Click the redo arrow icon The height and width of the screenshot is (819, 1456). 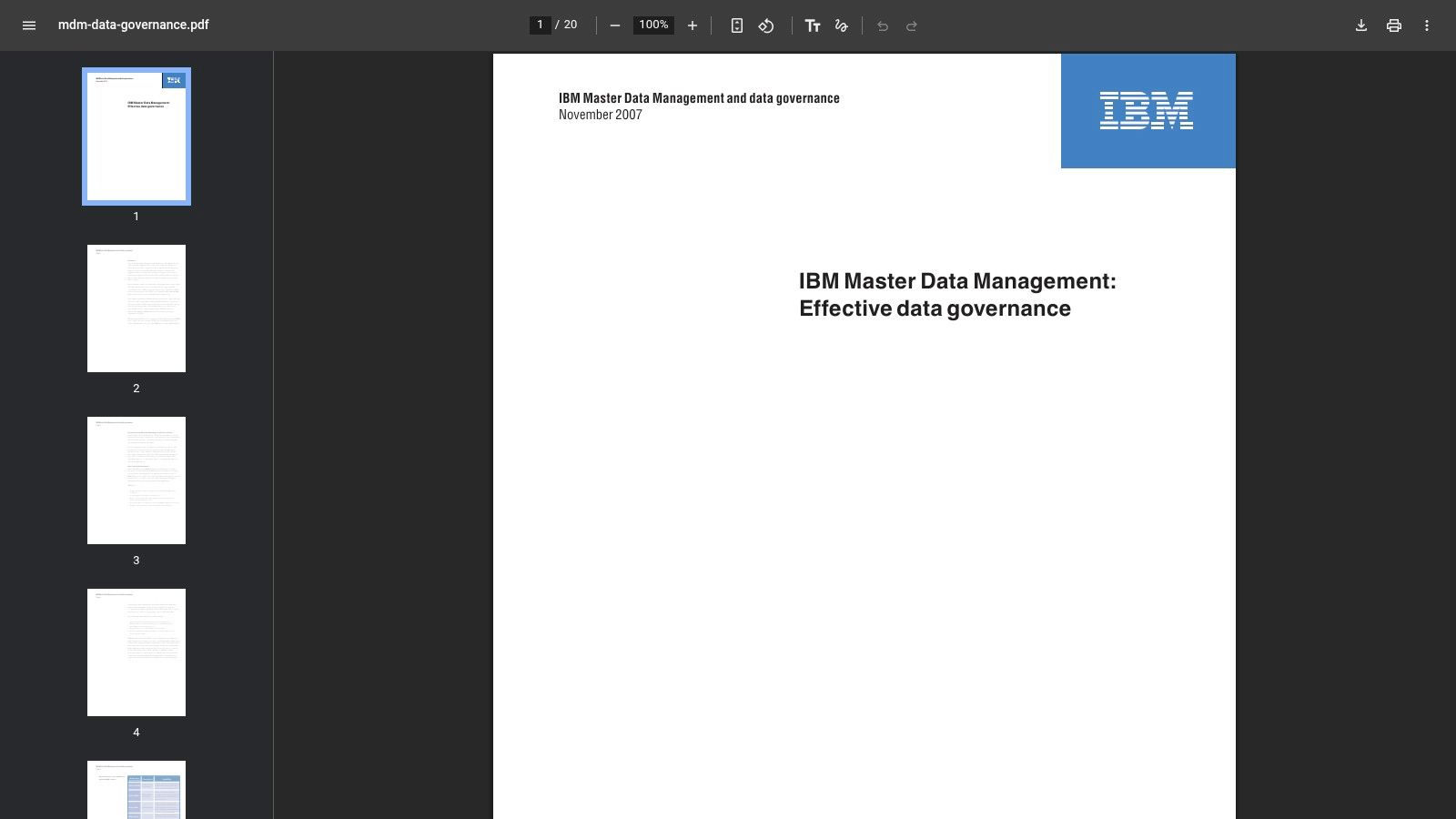(912, 25)
